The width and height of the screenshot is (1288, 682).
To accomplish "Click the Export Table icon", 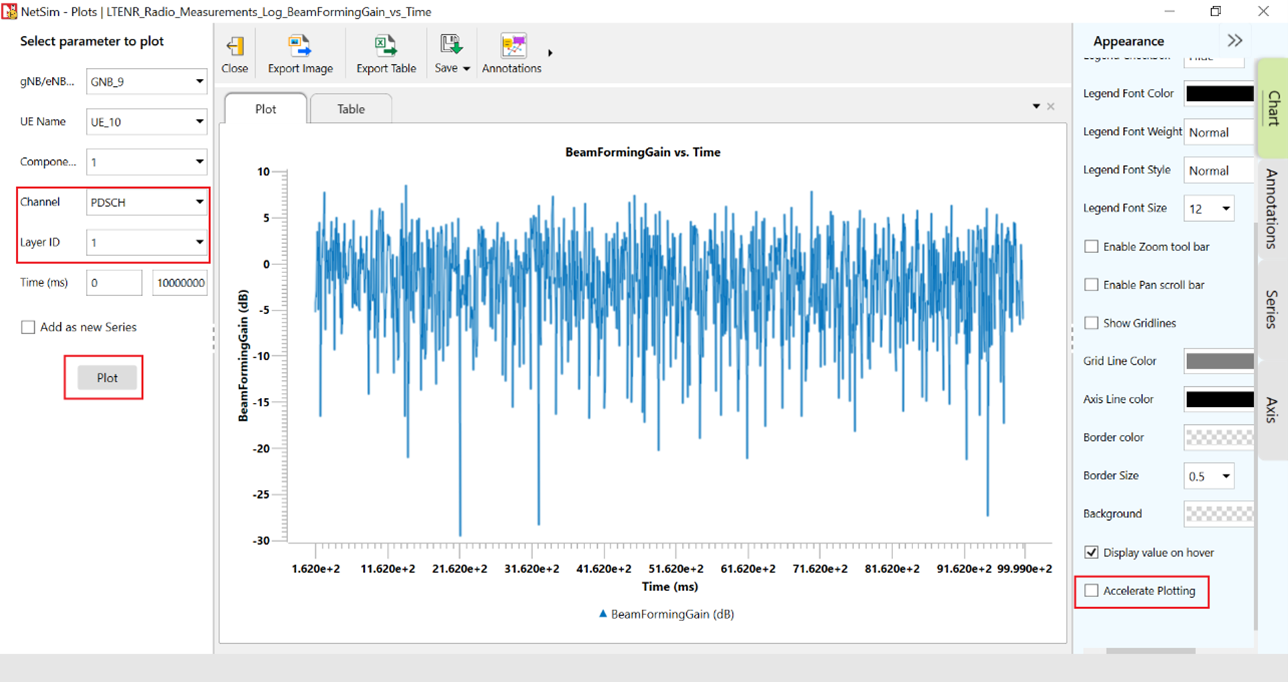I will click(x=386, y=54).
